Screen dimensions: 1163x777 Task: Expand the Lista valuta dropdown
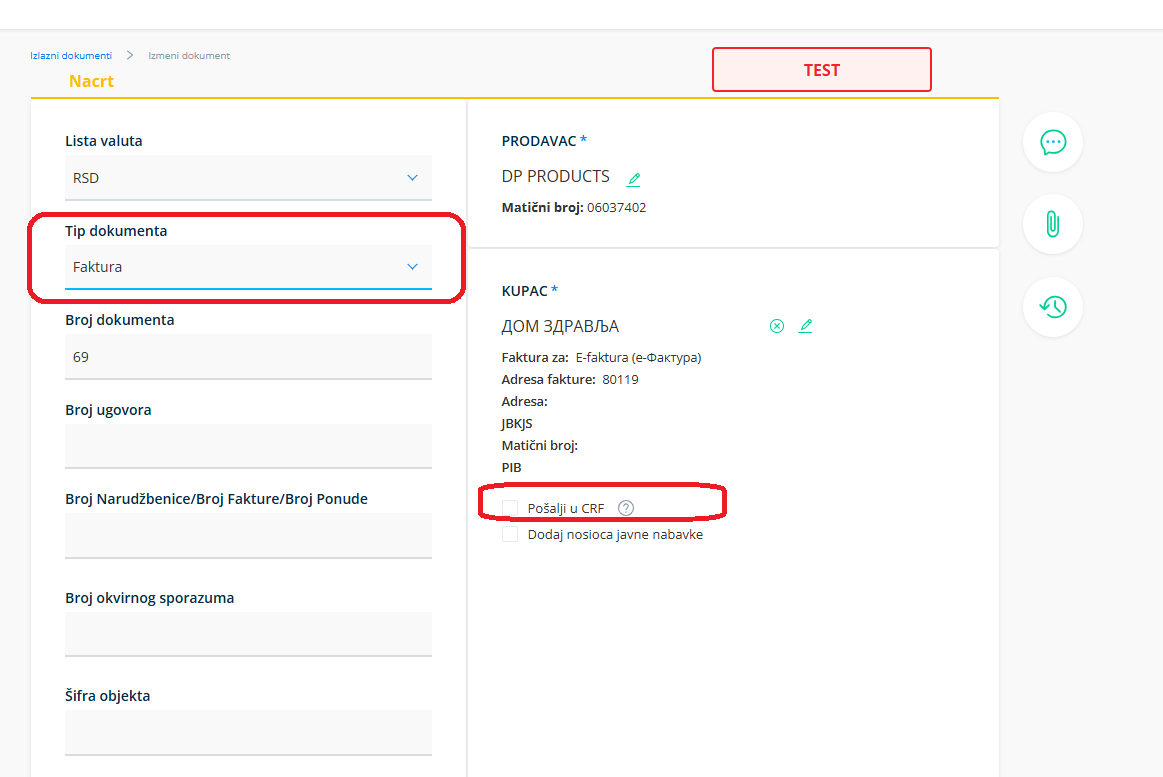pyautogui.click(x=248, y=178)
